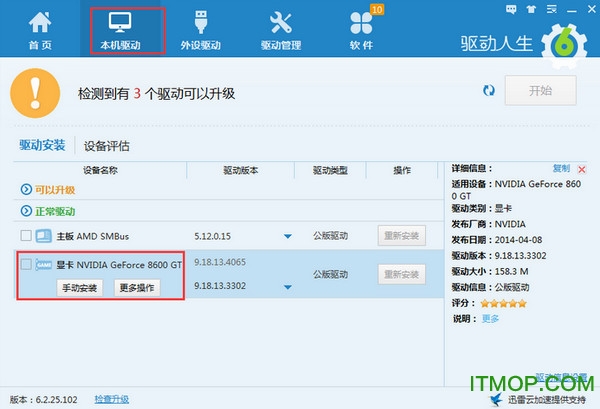Click the 显卡 NVIDIA GeForce 8600 GT name
The height and width of the screenshot is (409, 600).
click(x=119, y=264)
